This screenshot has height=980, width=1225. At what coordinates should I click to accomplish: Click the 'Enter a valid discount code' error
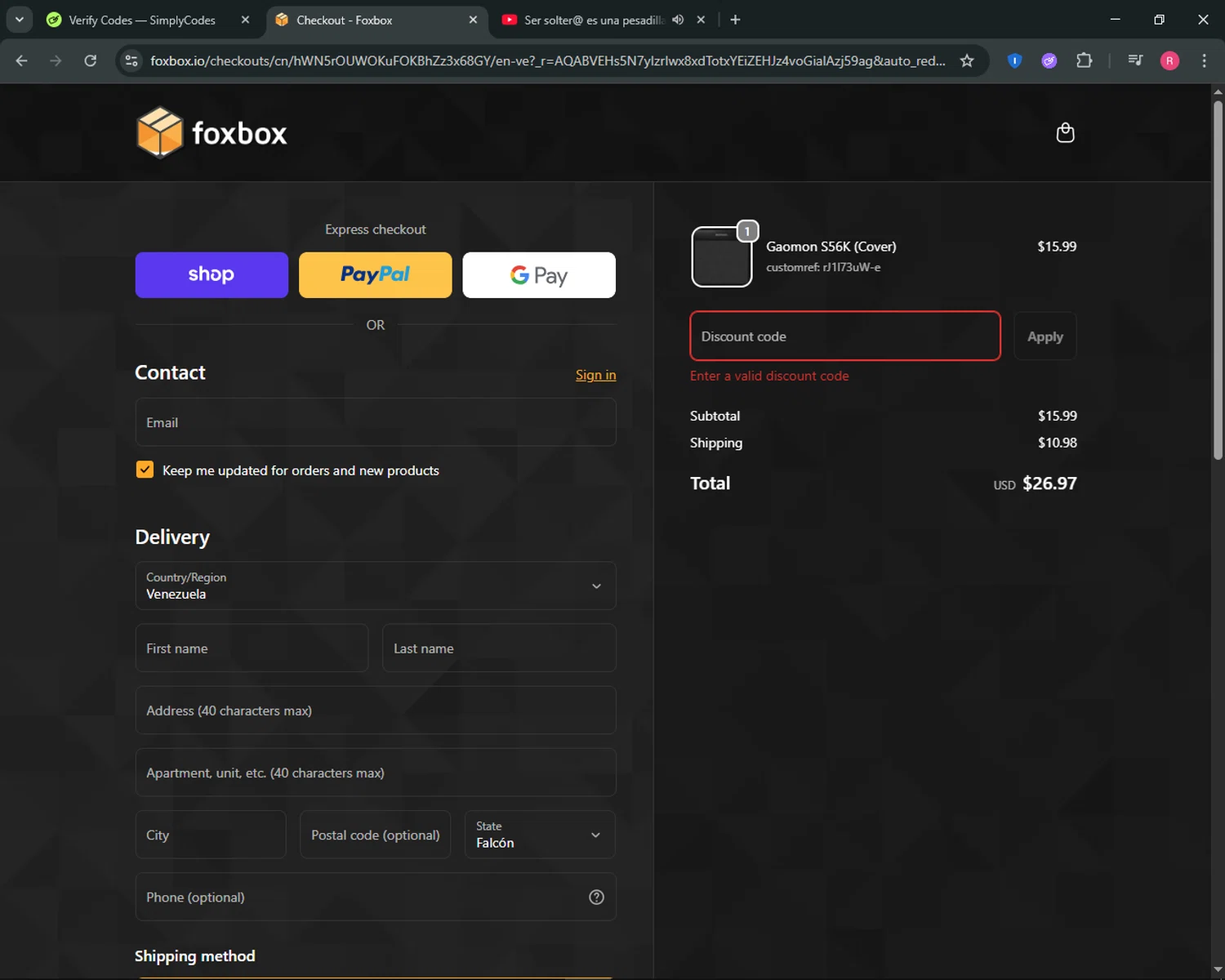[769, 376]
